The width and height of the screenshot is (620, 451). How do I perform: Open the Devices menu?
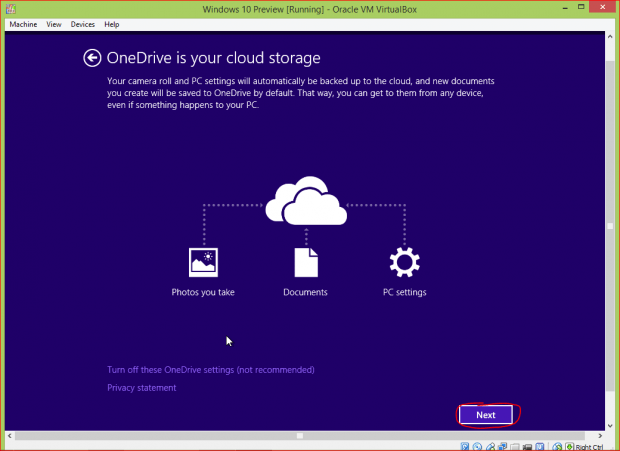(83, 25)
